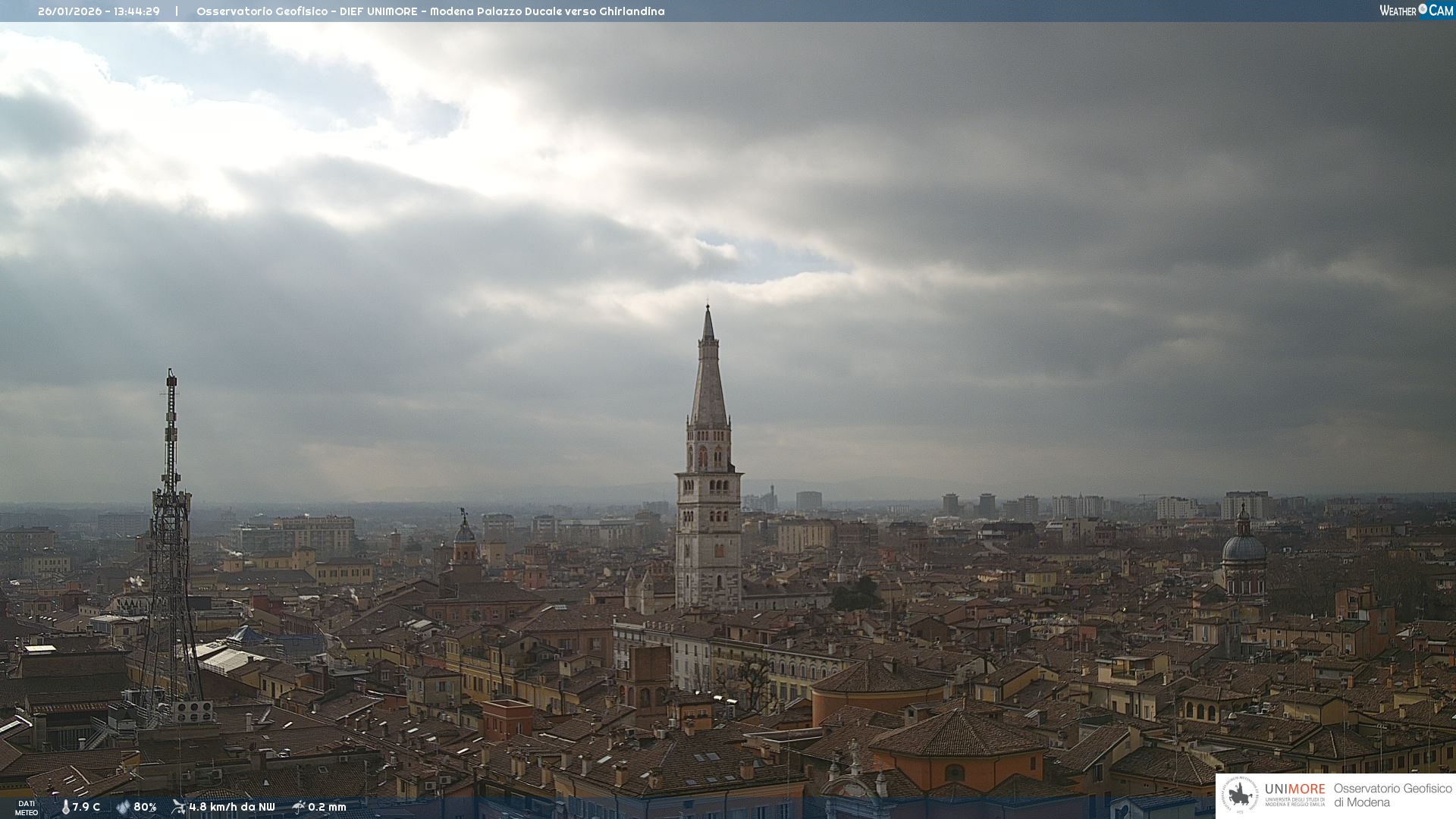Click the DATI METEO label

(27, 808)
